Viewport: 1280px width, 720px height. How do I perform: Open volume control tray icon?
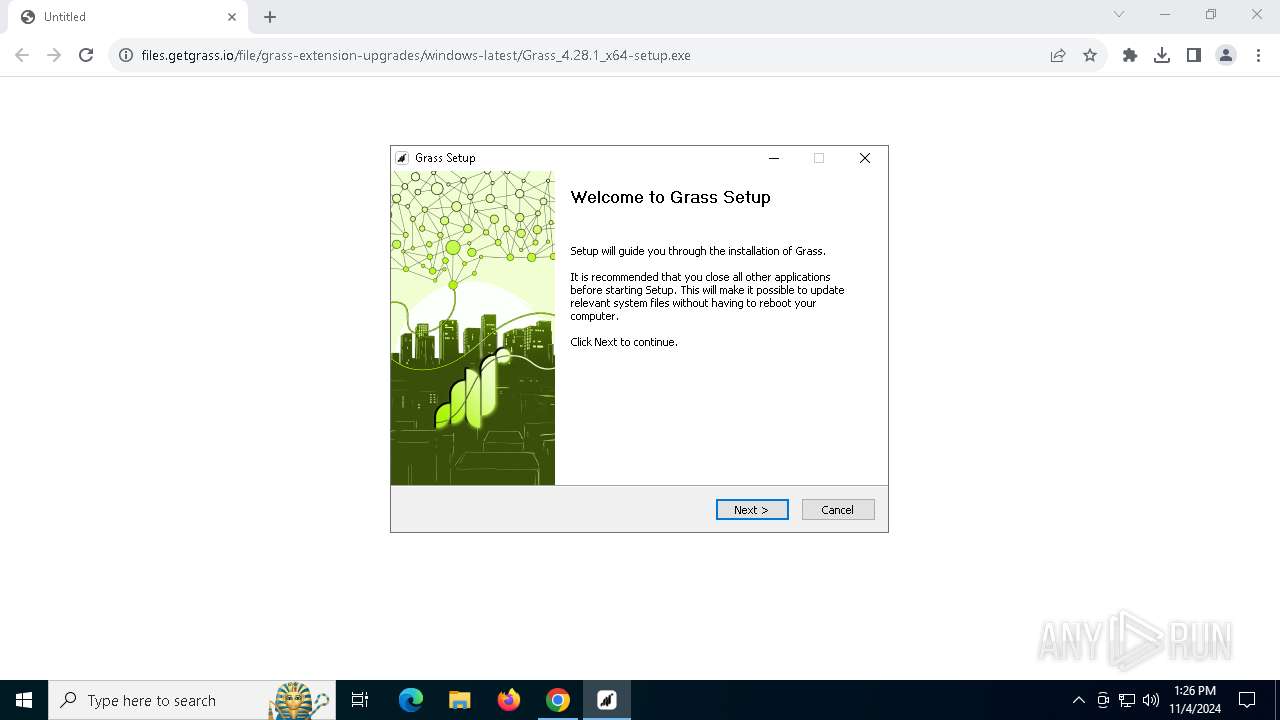pyautogui.click(x=1151, y=700)
